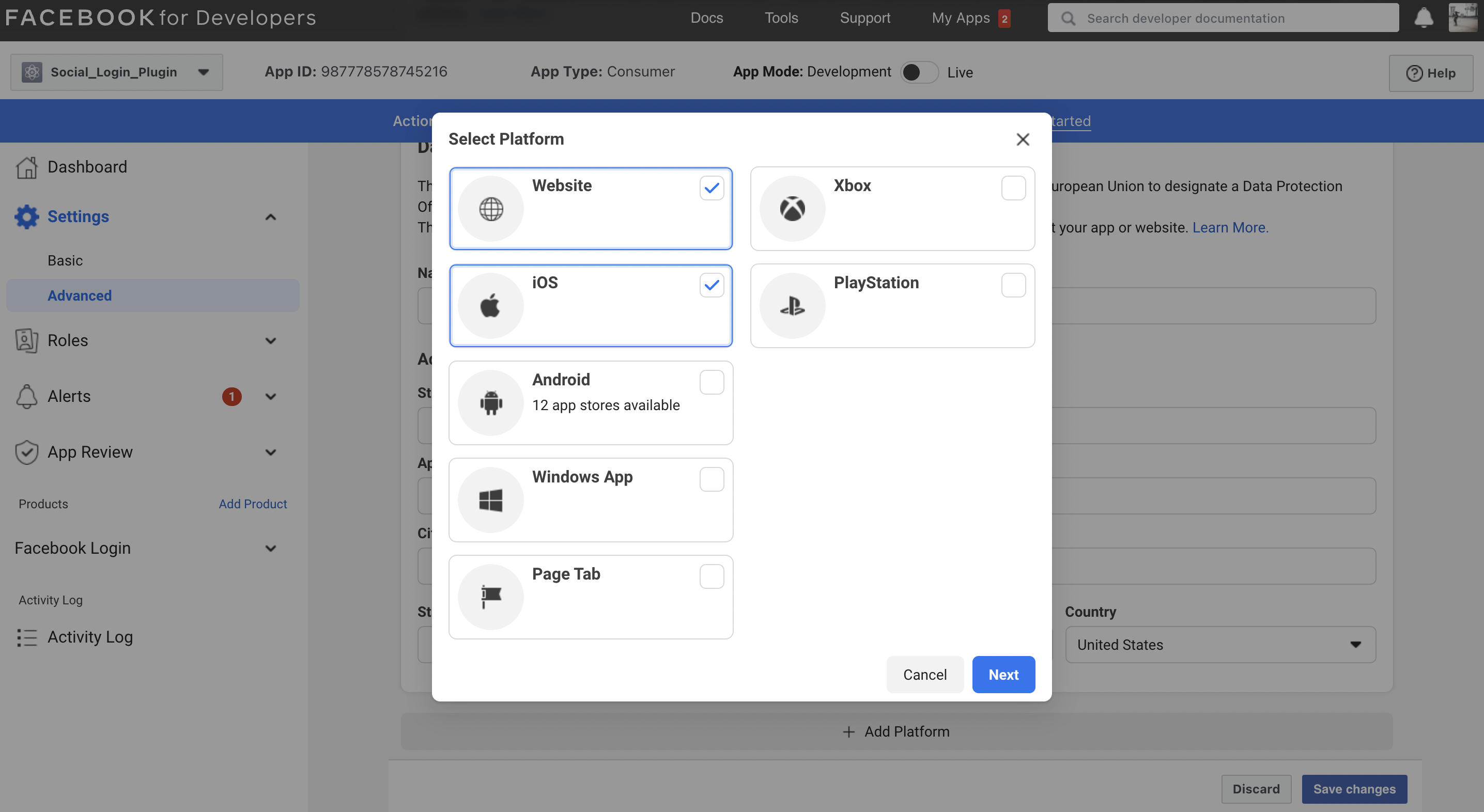Open Support in top navigation

point(864,18)
